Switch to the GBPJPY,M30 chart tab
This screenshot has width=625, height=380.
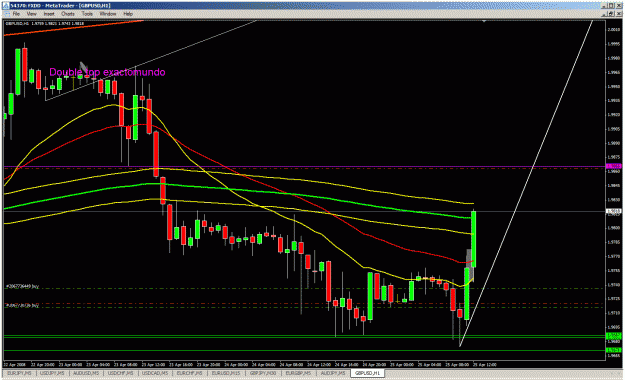tap(263, 373)
